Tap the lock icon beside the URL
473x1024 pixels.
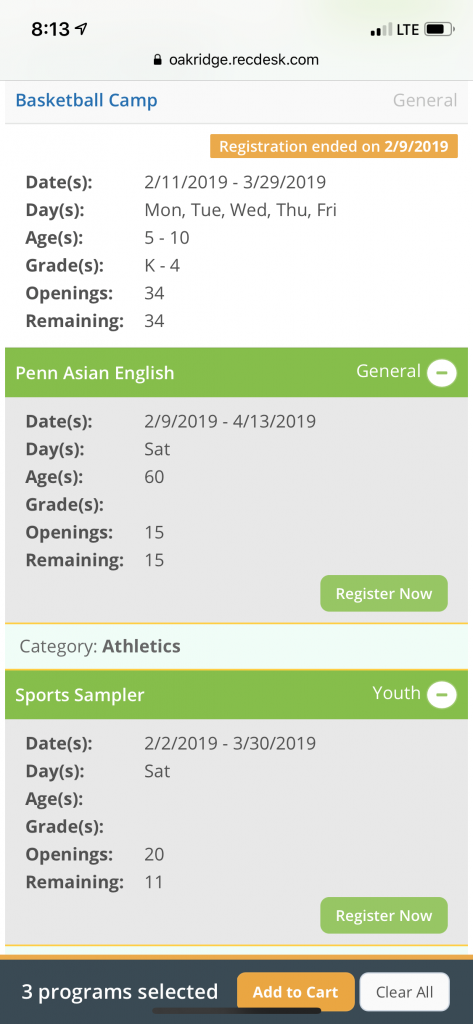pos(157,60)
